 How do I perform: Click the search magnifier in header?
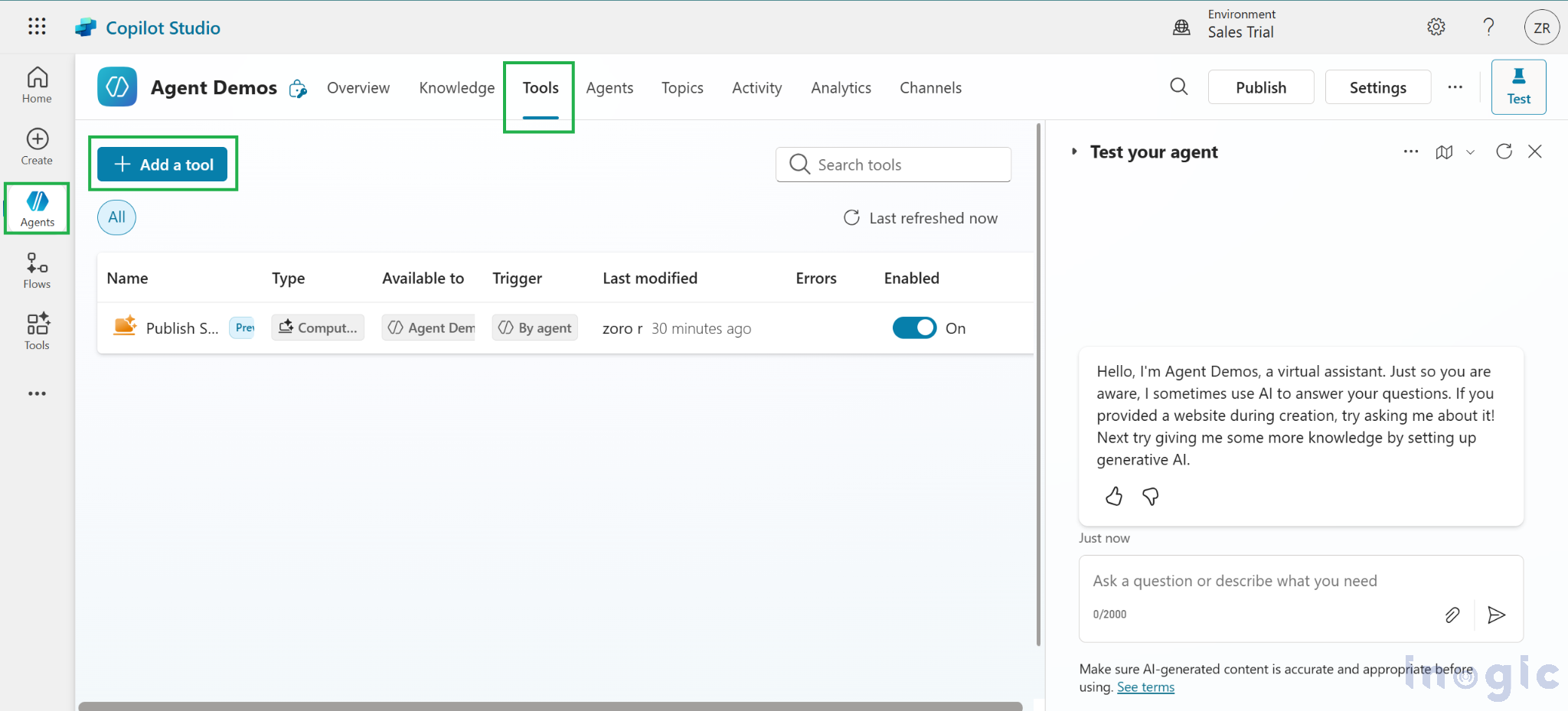click(1179, 86)
